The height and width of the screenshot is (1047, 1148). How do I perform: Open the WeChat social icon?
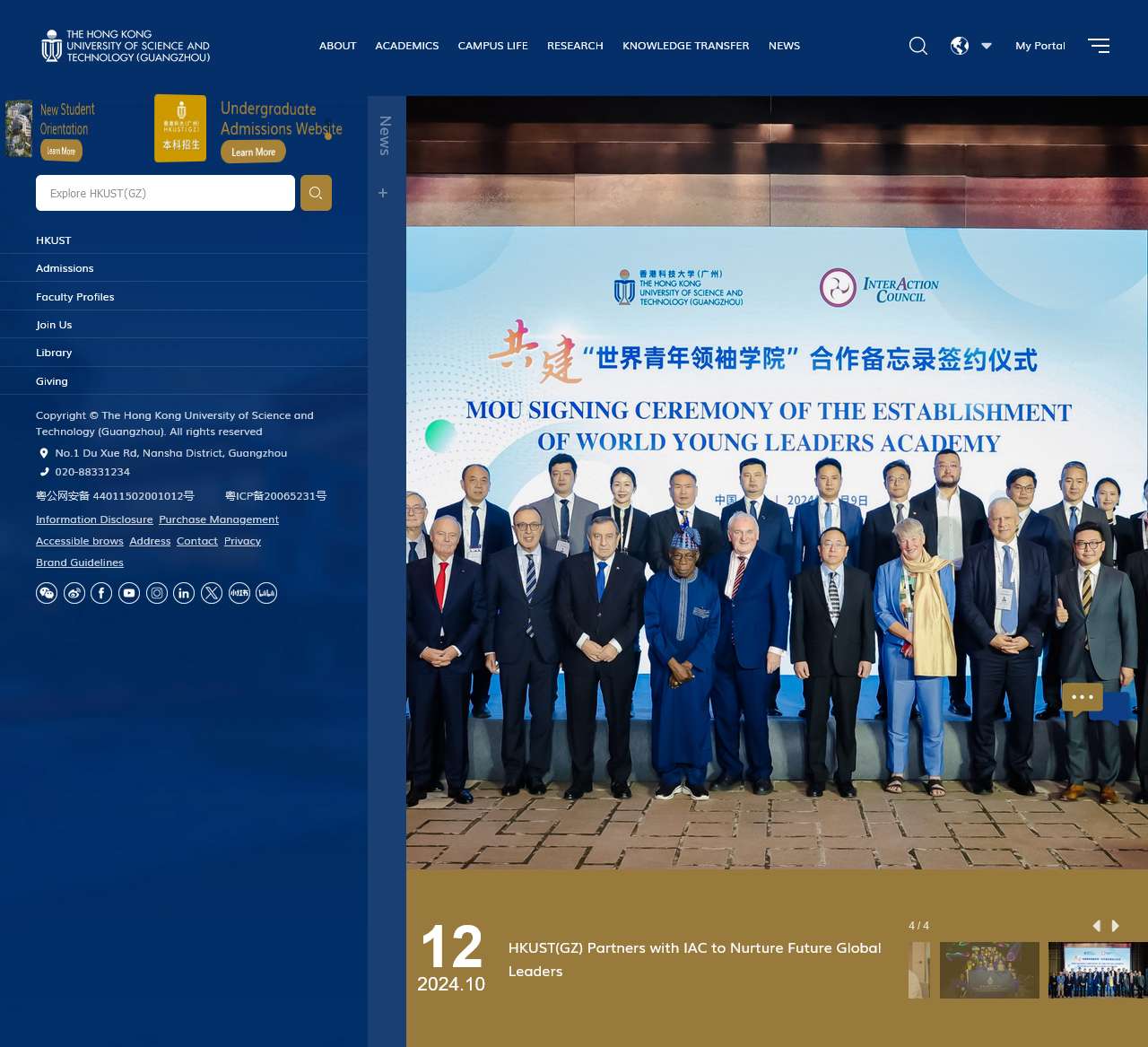pyautogui.click(x=47, y=593)
